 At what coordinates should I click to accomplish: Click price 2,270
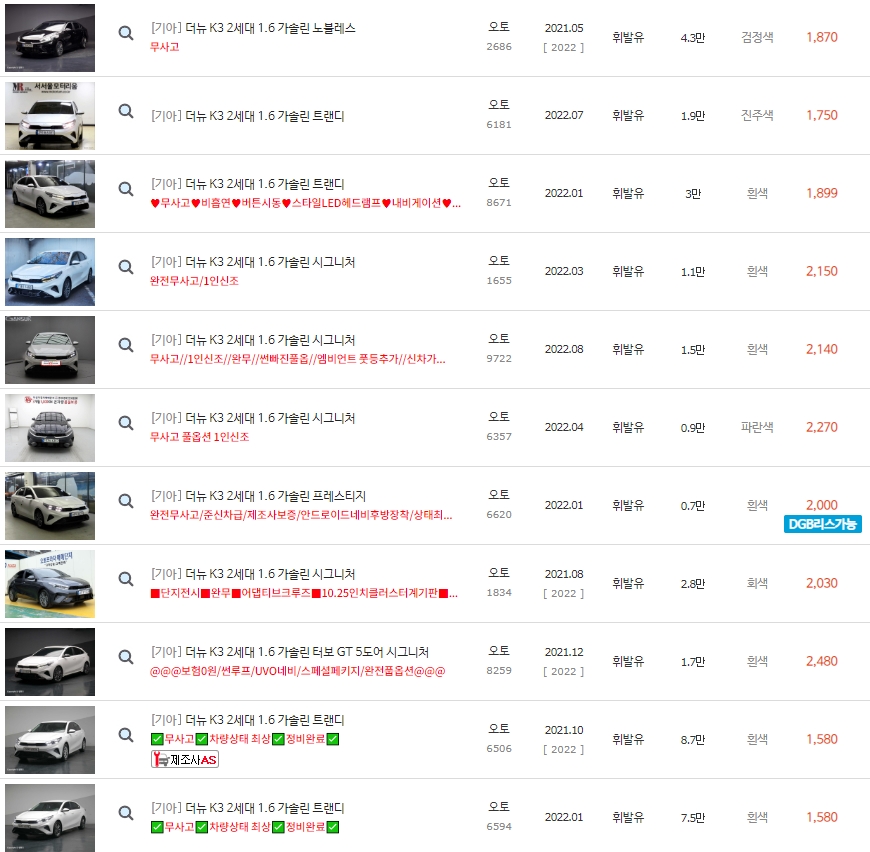[822, 427]
